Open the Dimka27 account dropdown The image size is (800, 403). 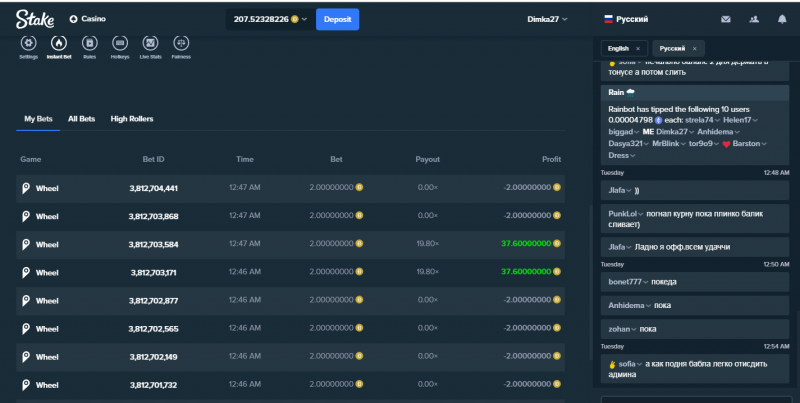coord(547,19)
